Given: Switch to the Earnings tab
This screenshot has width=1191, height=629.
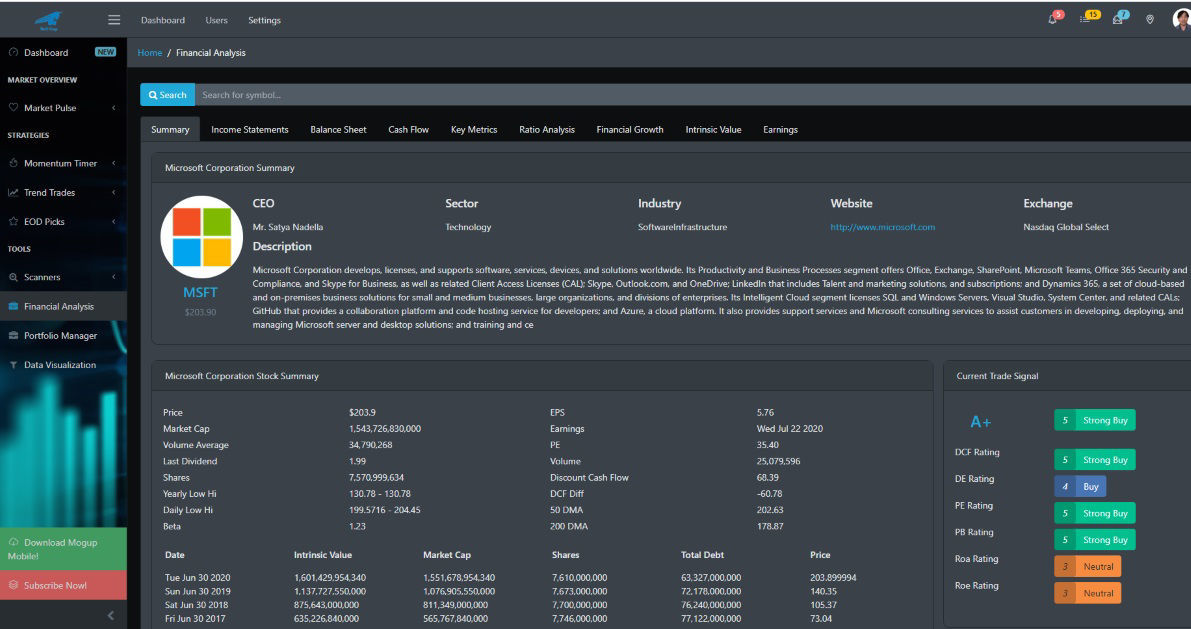Looking at the screenshot, I should pyautogui.click(x=780, y=129).
